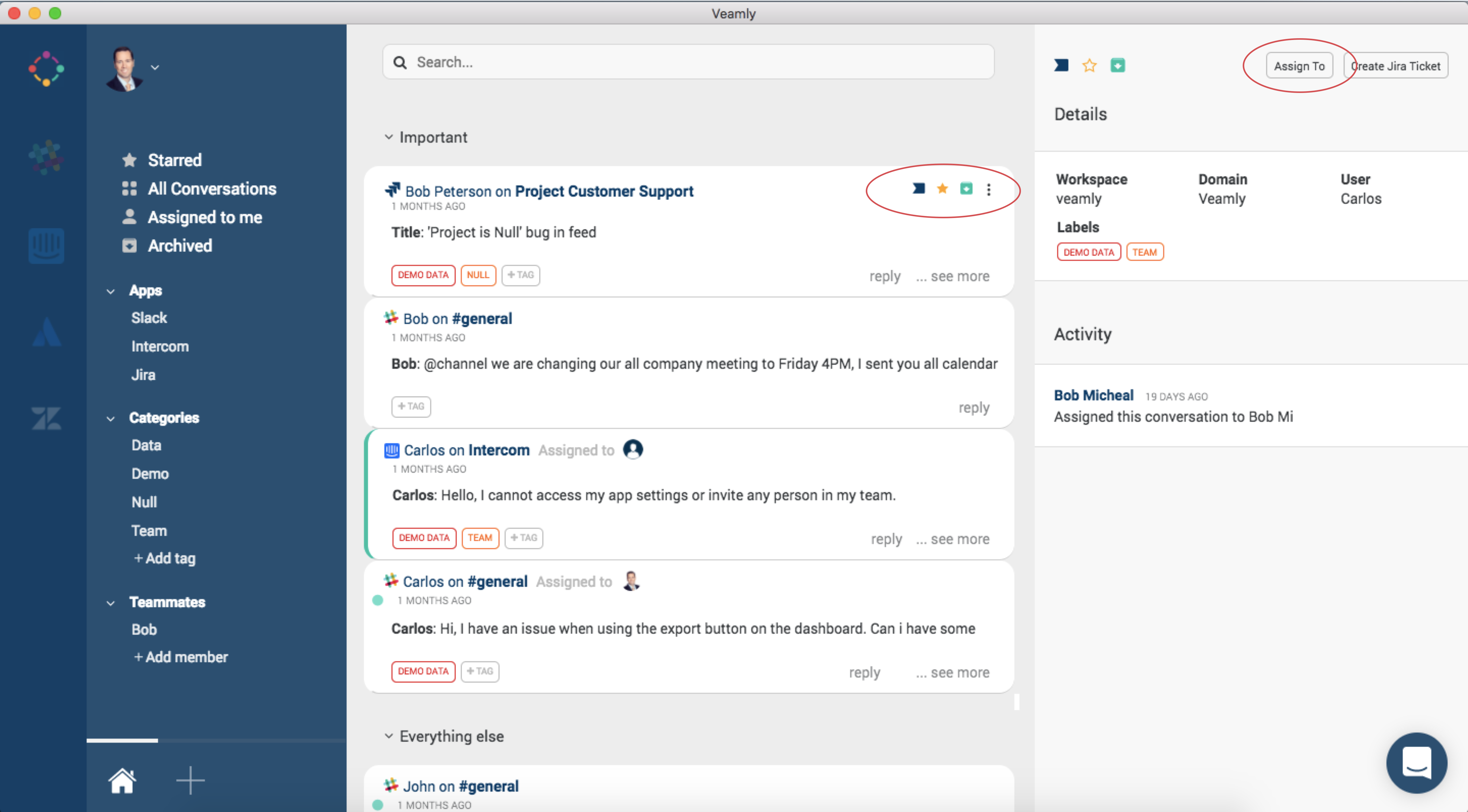Toggle flag icon in Details panel
Image resolution: width=1468 pixels, height=812 pixels.
pyautogui.click(x=1061, y=65)
